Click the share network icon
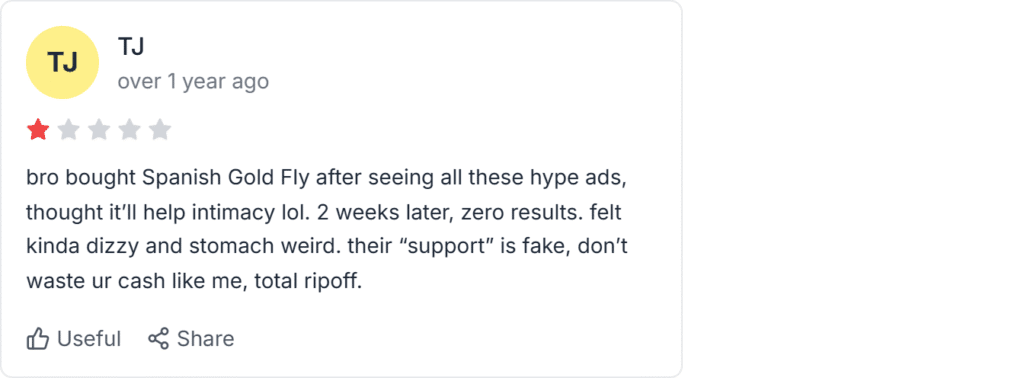 point(159,338)
